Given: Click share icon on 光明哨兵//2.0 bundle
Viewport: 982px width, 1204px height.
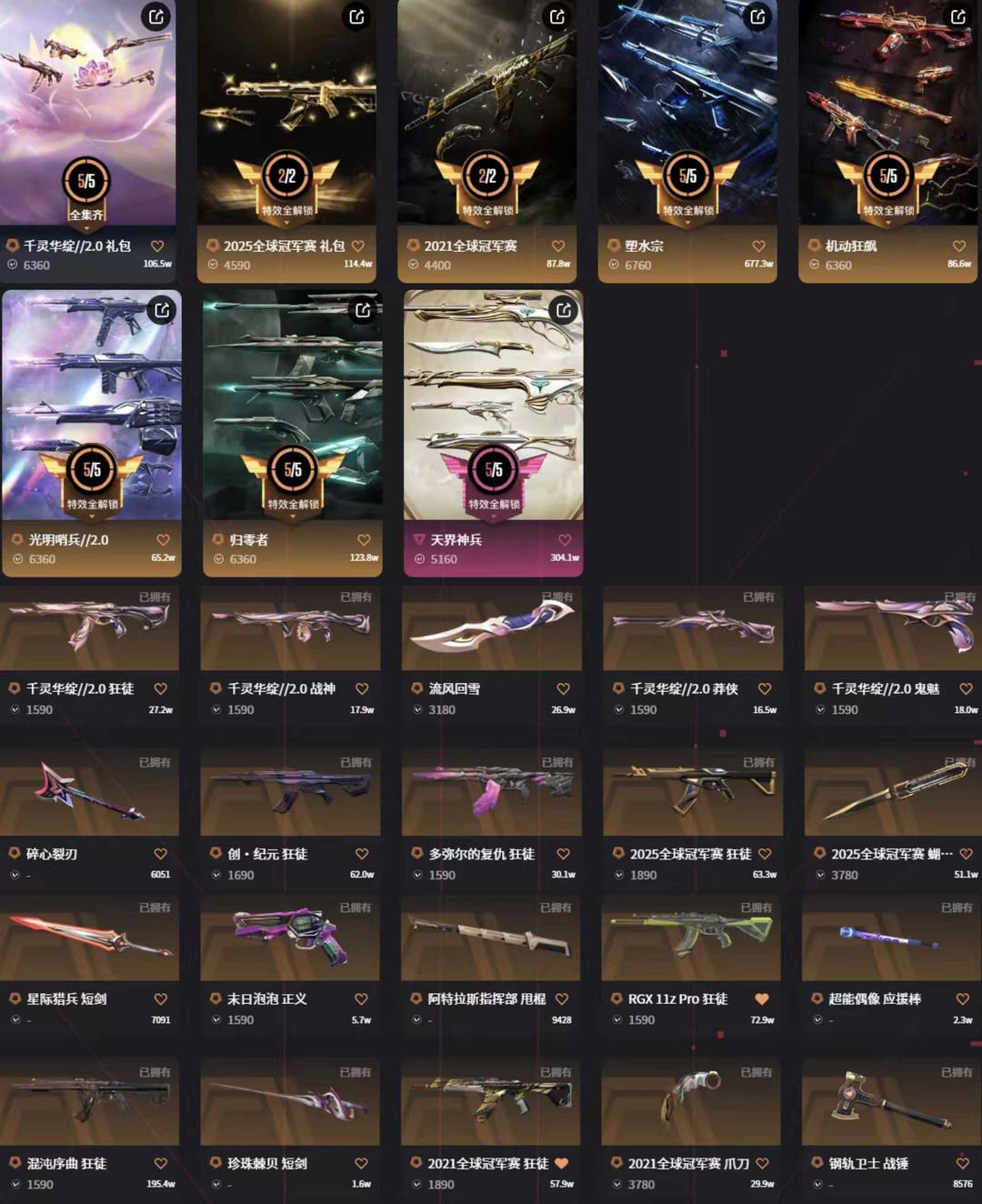Looking at the screenshot, I should [162, 310].
